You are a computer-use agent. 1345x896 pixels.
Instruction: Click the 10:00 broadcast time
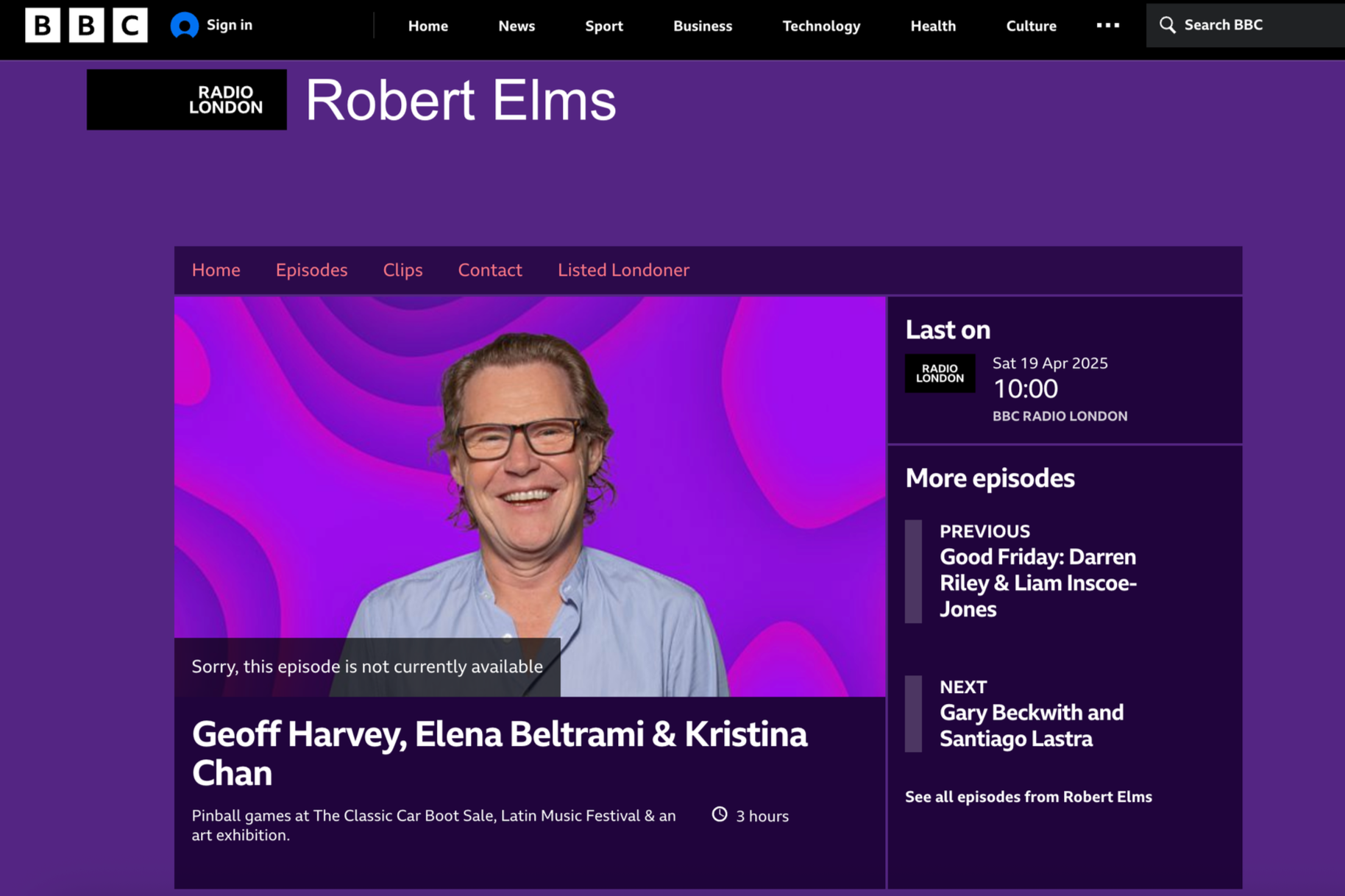pos(1026,388)
